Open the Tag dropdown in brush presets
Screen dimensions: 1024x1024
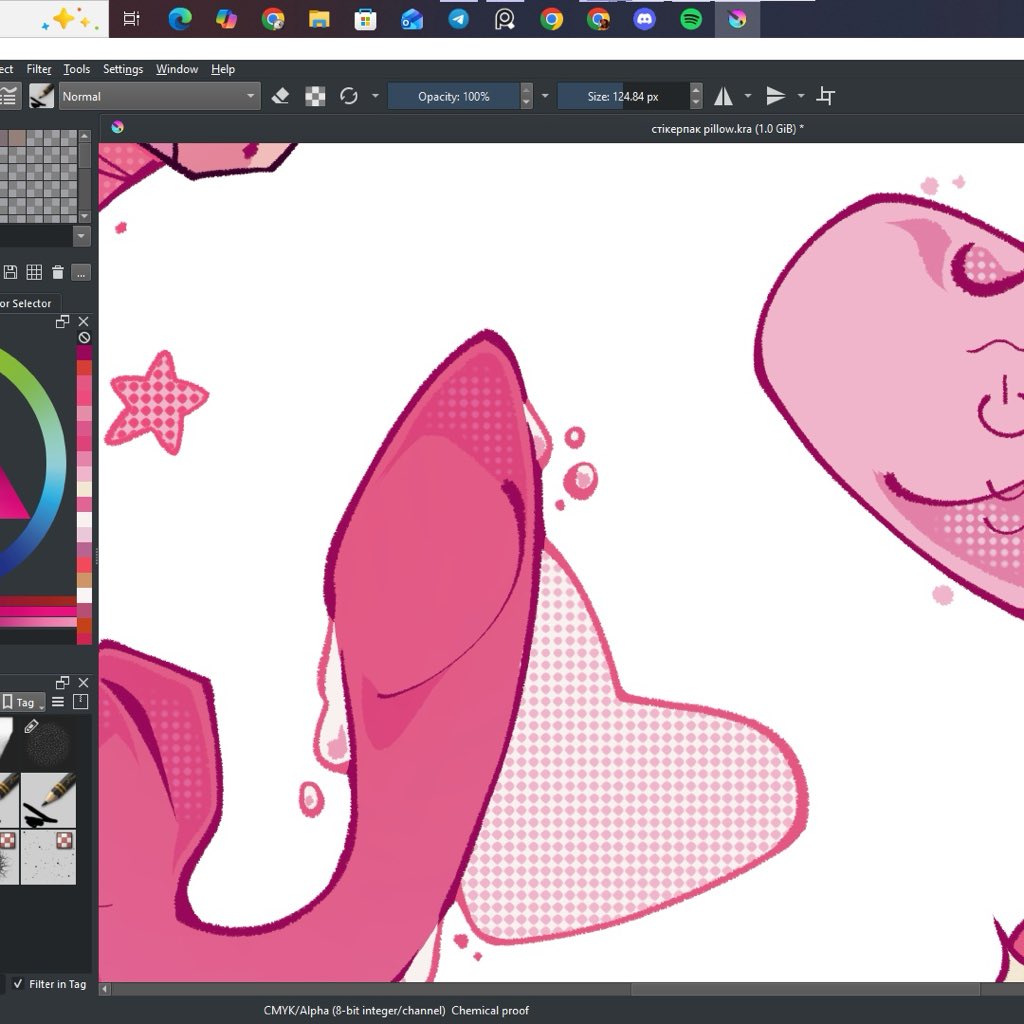tap(23, 702)
